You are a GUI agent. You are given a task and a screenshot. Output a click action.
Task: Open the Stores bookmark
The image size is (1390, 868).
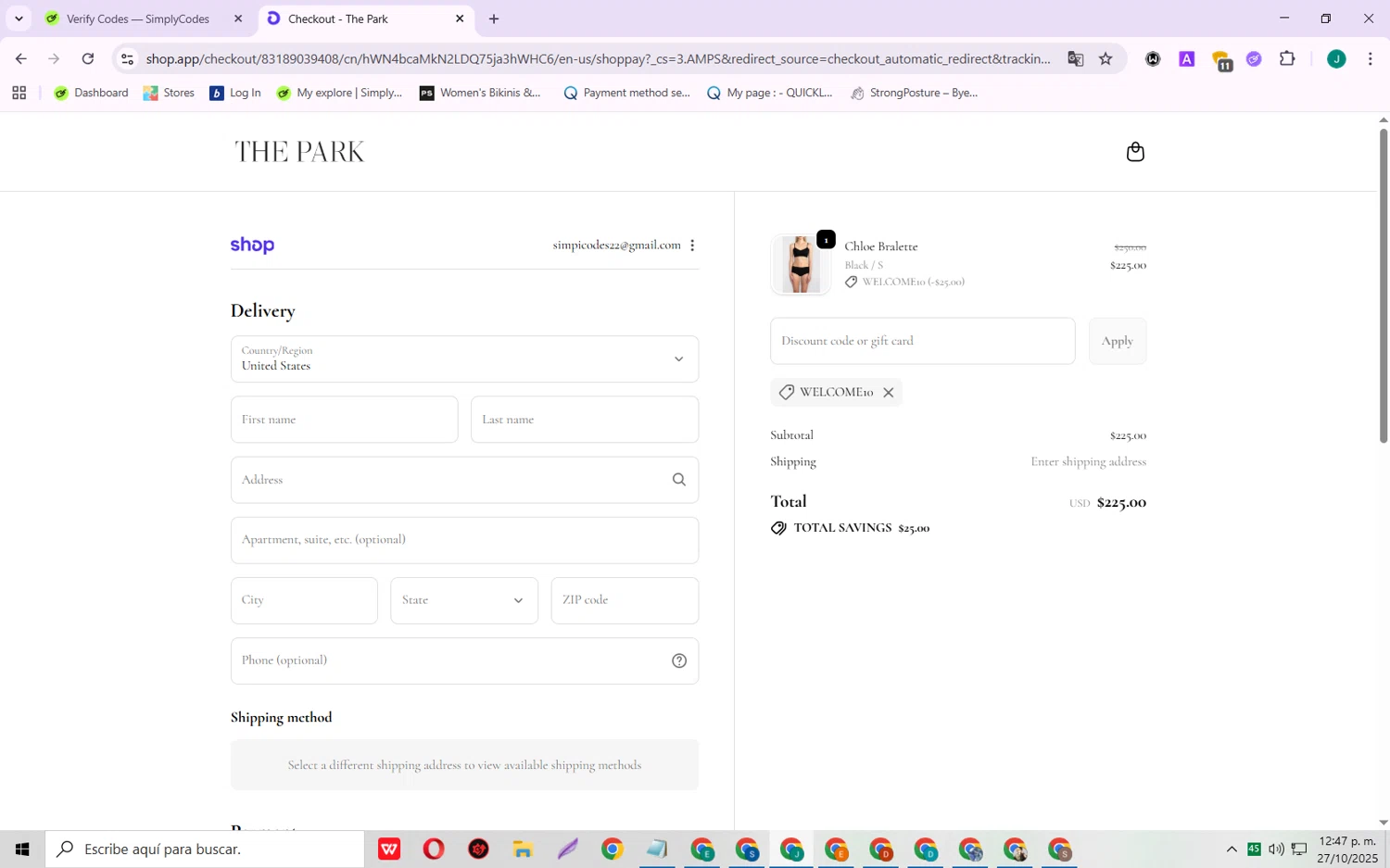click(x=169, y=93)
